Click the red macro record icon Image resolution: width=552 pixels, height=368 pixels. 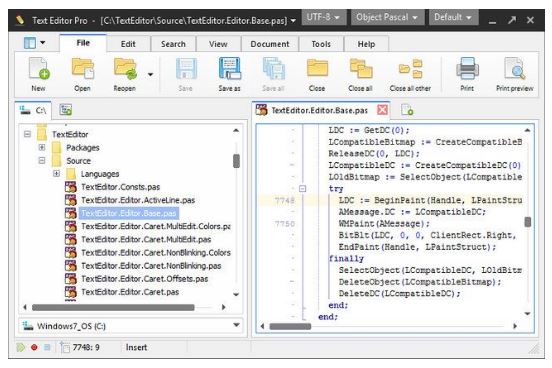34,348
